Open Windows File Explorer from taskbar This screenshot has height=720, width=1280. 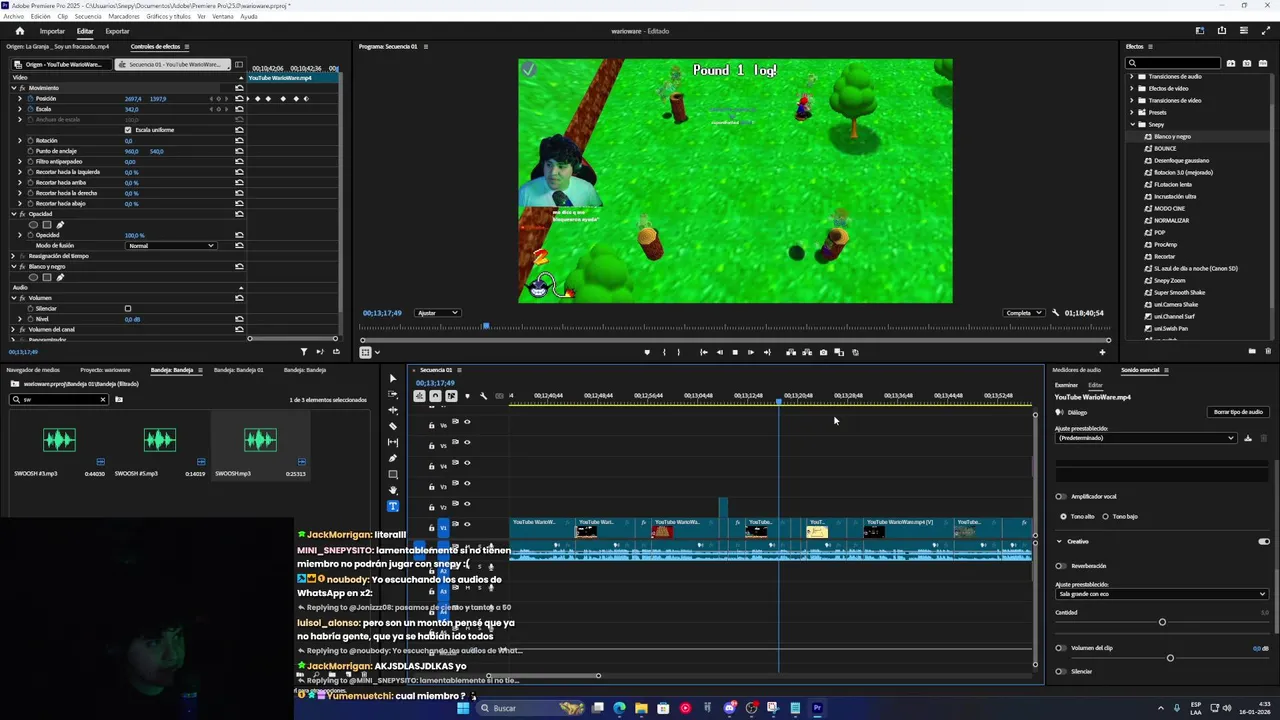click(641, 708)
